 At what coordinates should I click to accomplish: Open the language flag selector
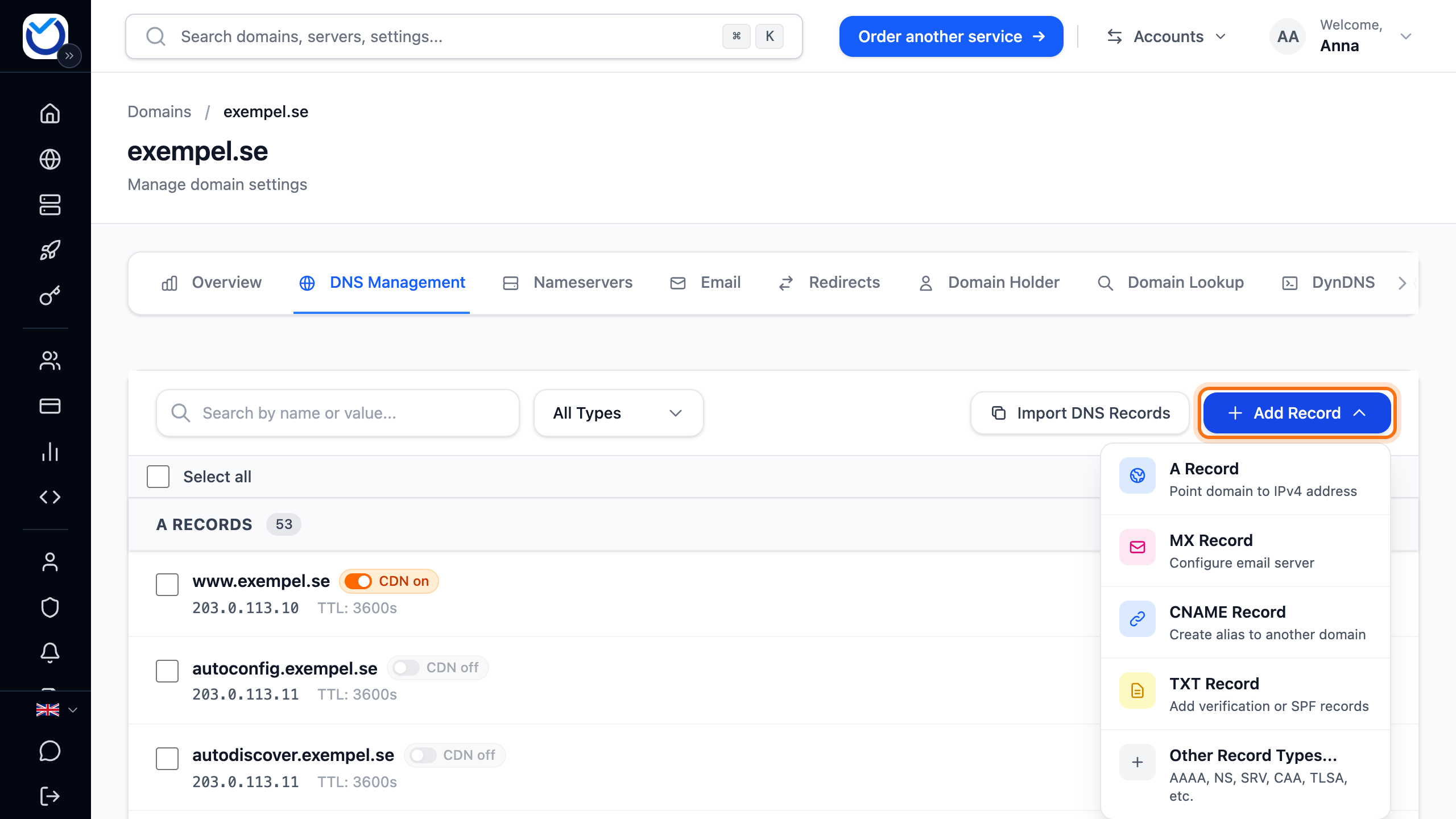click(x=56, y=710)
